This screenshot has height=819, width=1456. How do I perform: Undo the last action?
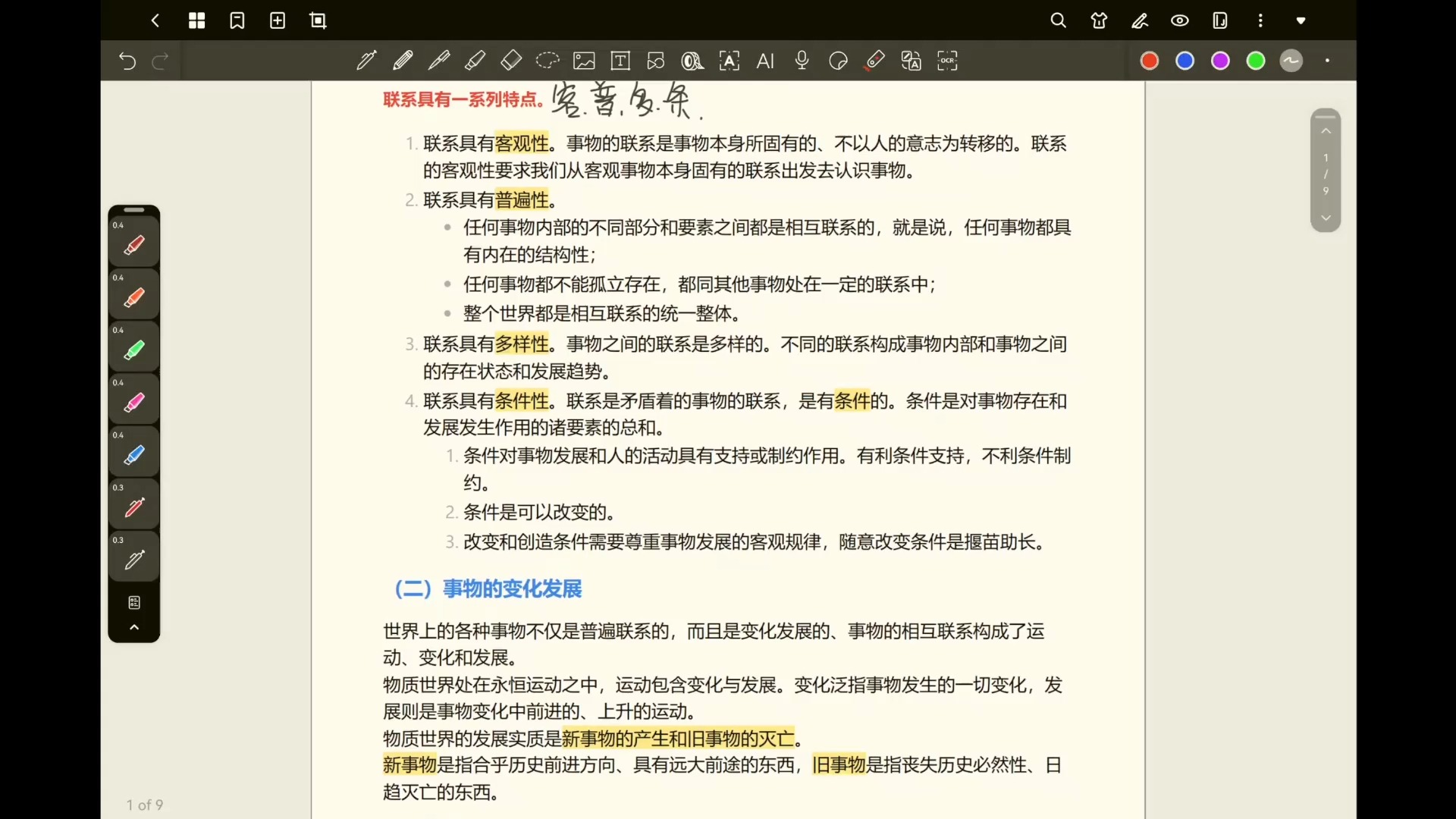(x=127, y=61)
